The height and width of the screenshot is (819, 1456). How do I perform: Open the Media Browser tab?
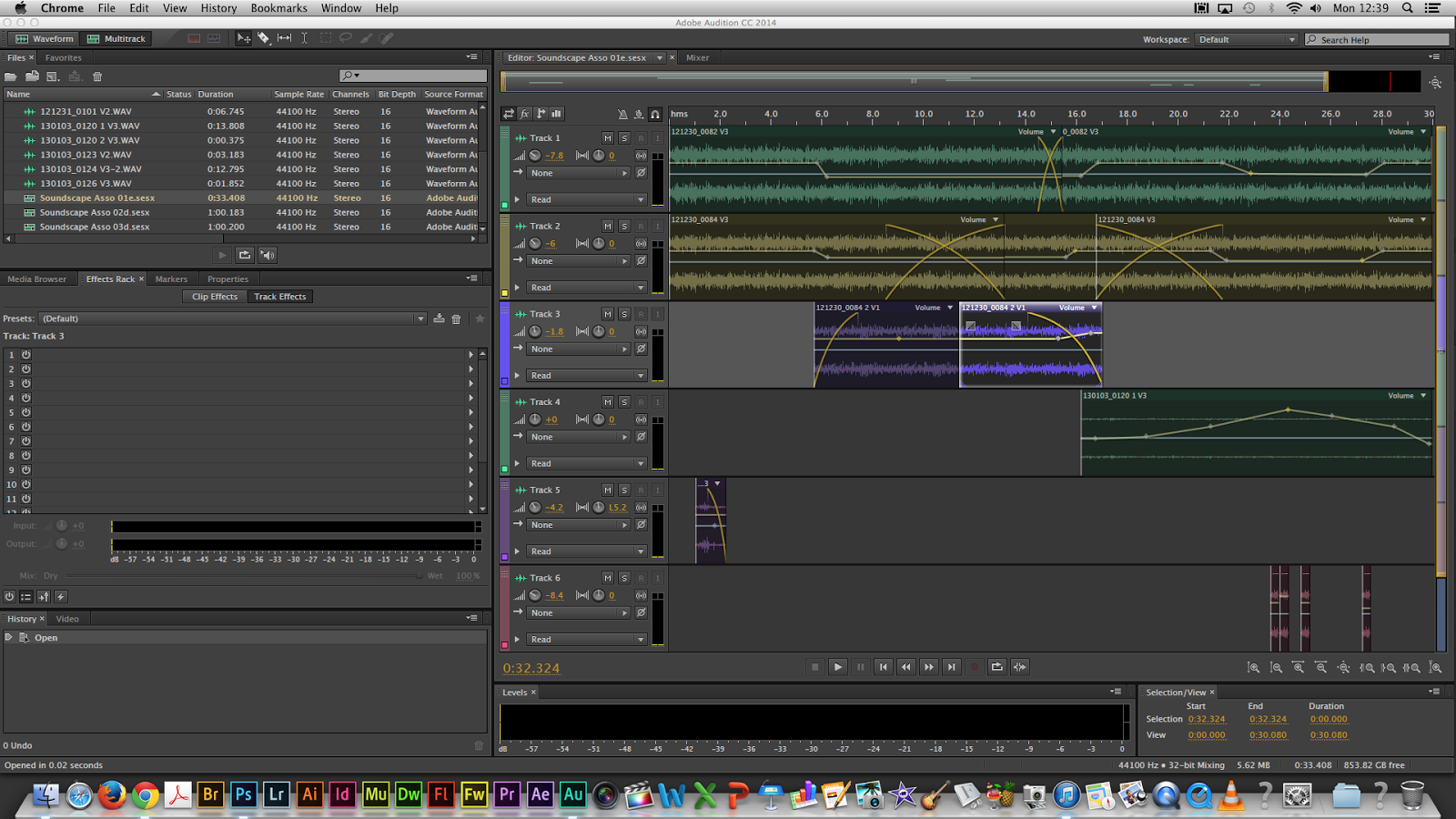point(37,279)
